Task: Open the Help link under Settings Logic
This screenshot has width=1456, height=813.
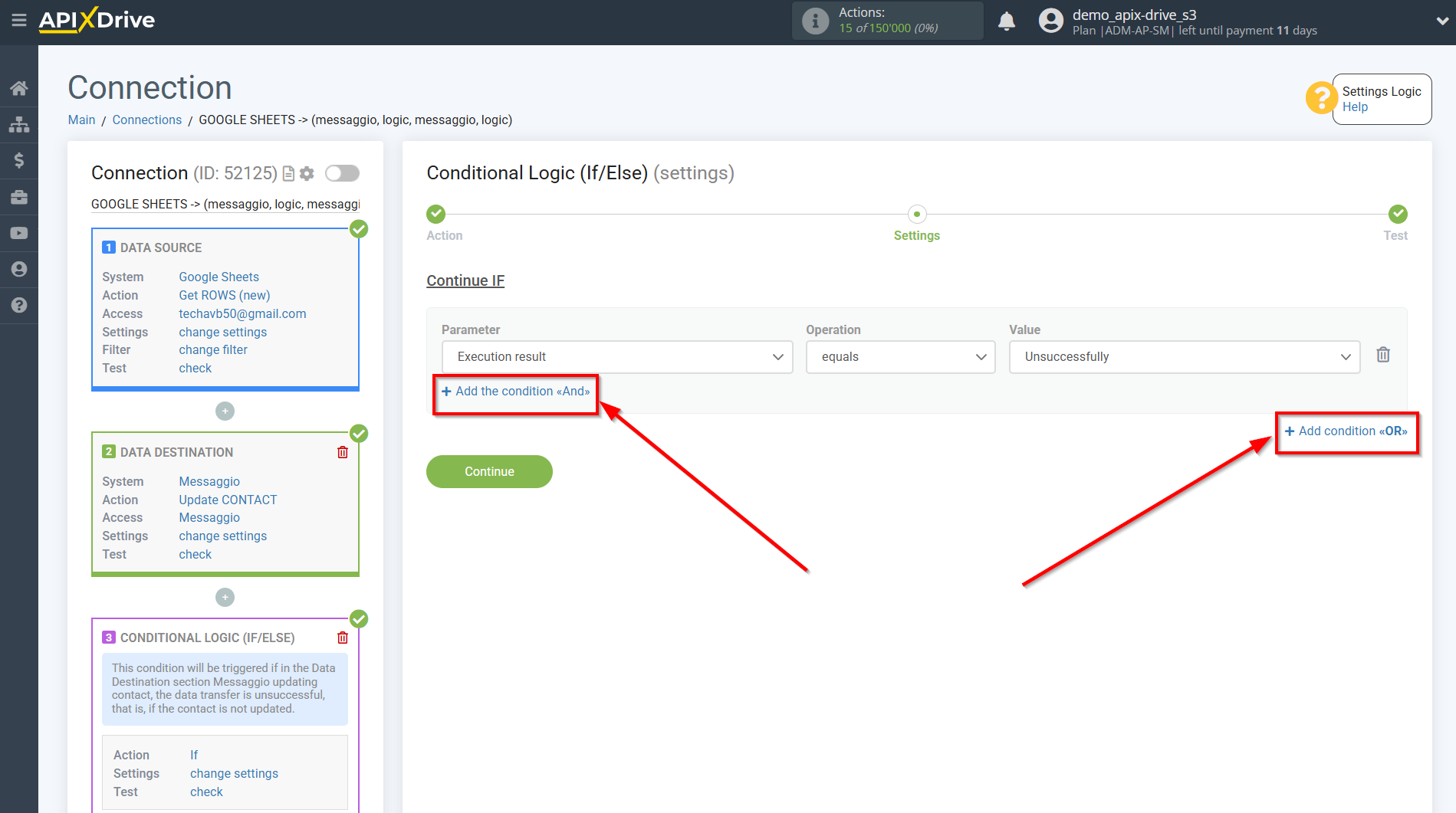Action: click(1355, 107)
